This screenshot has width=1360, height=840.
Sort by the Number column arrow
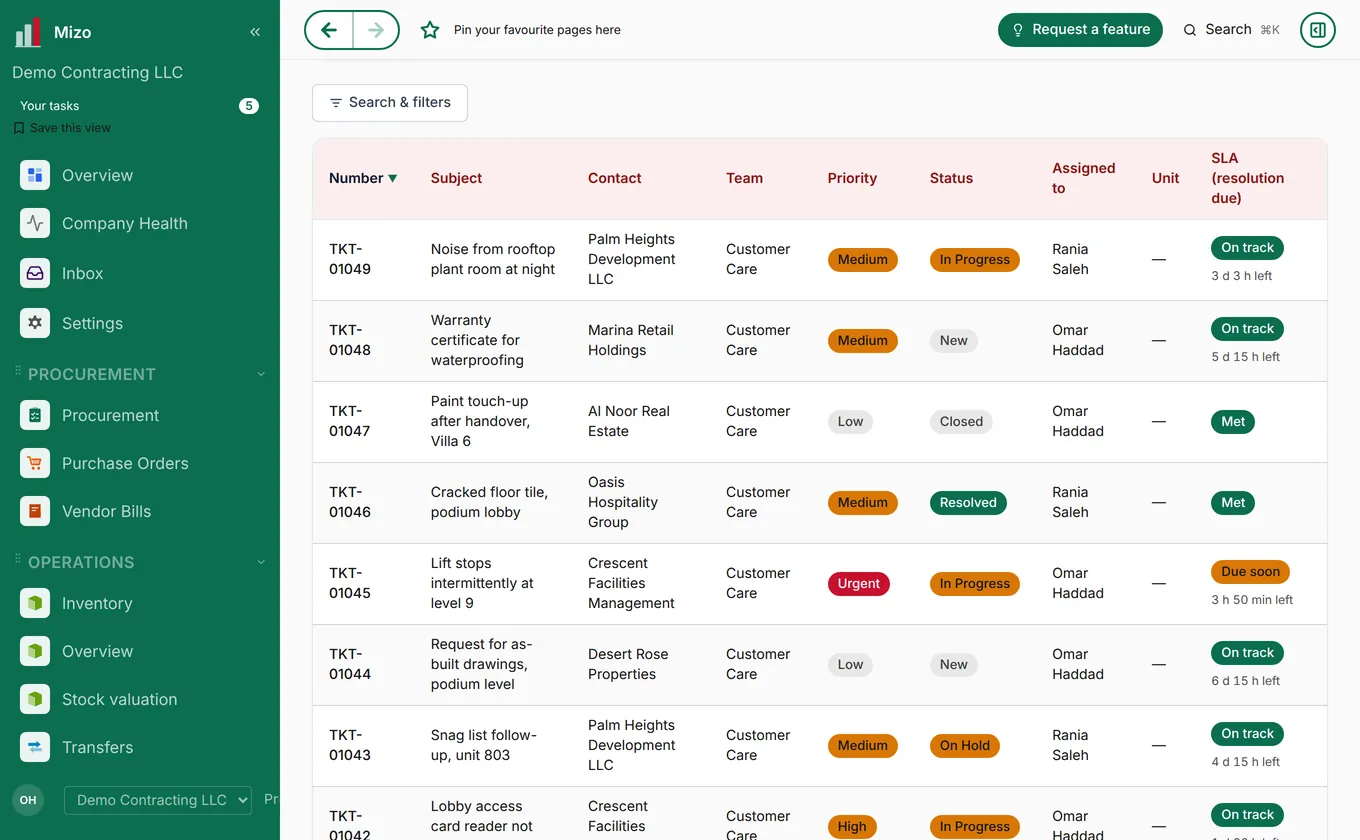393,178
